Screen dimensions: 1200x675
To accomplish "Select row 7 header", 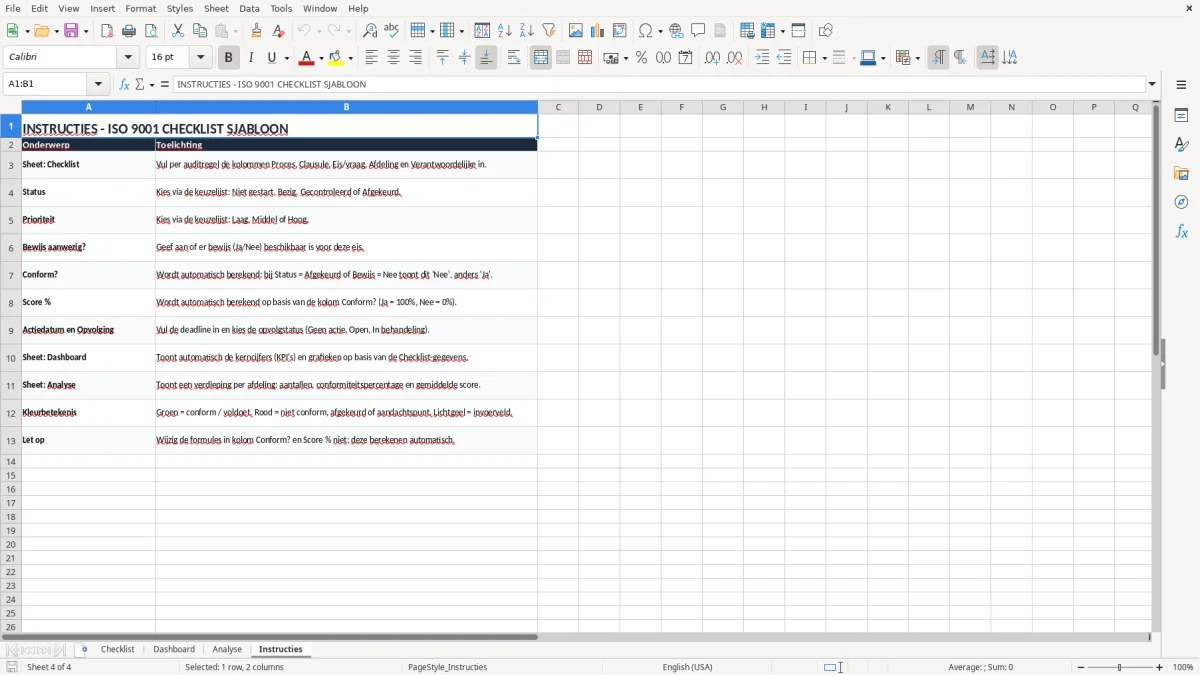I will [x=11, y=275].
